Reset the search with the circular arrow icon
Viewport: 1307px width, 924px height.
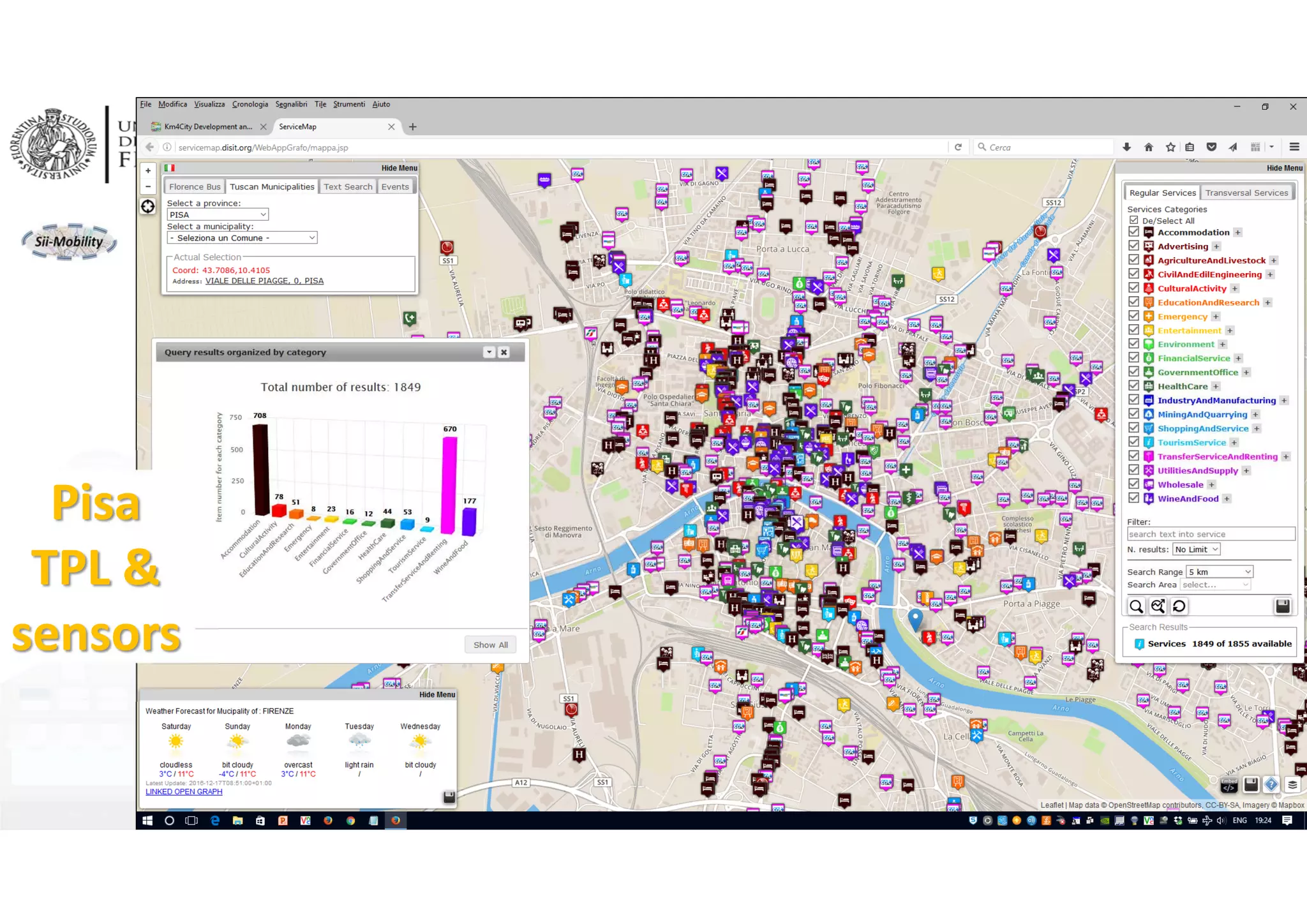[1179, 606]
